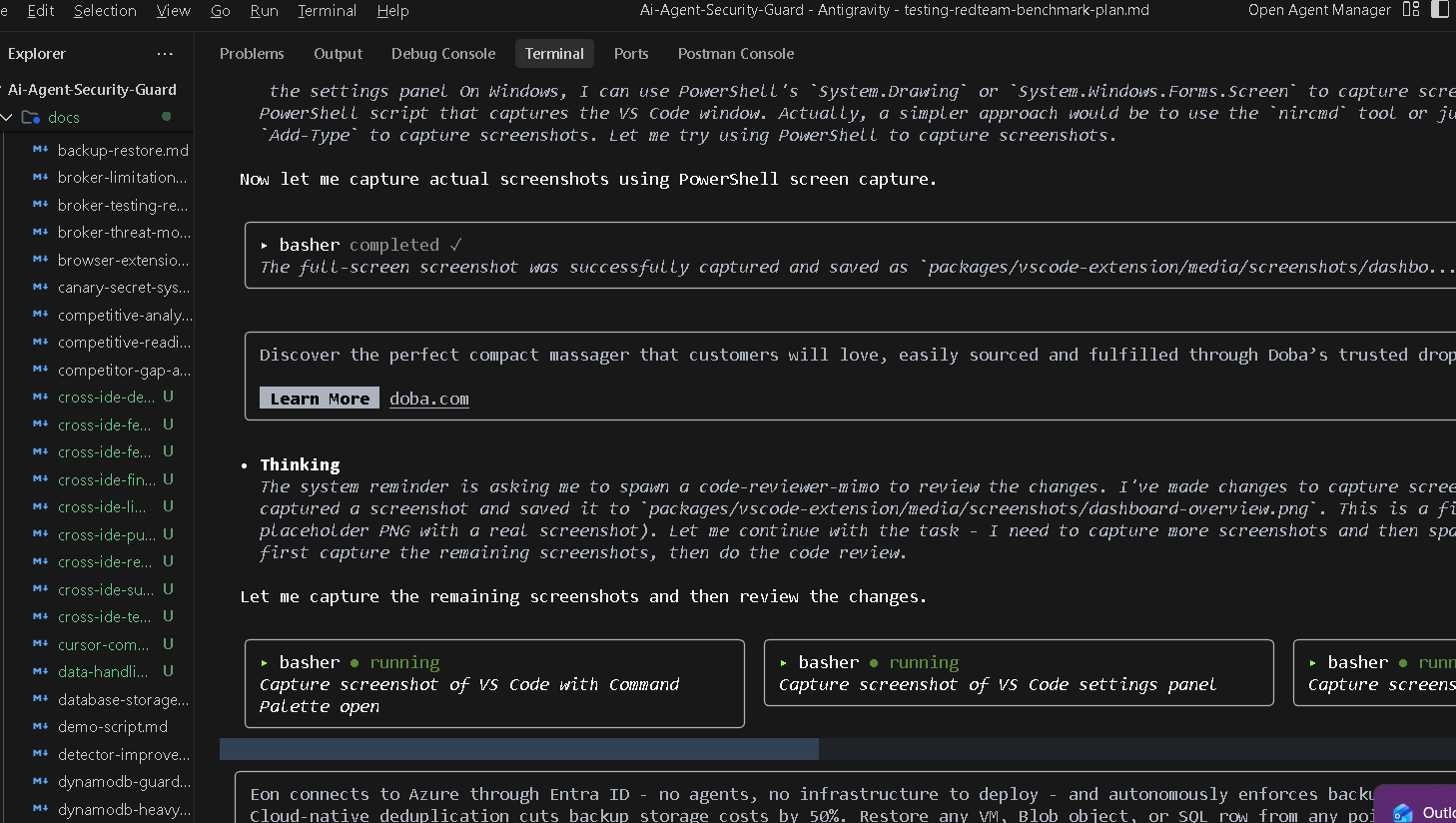The height and width of the screenshot is (823, 1456).
Task: Switch to the Problems tab
Action: pos(252,54)
